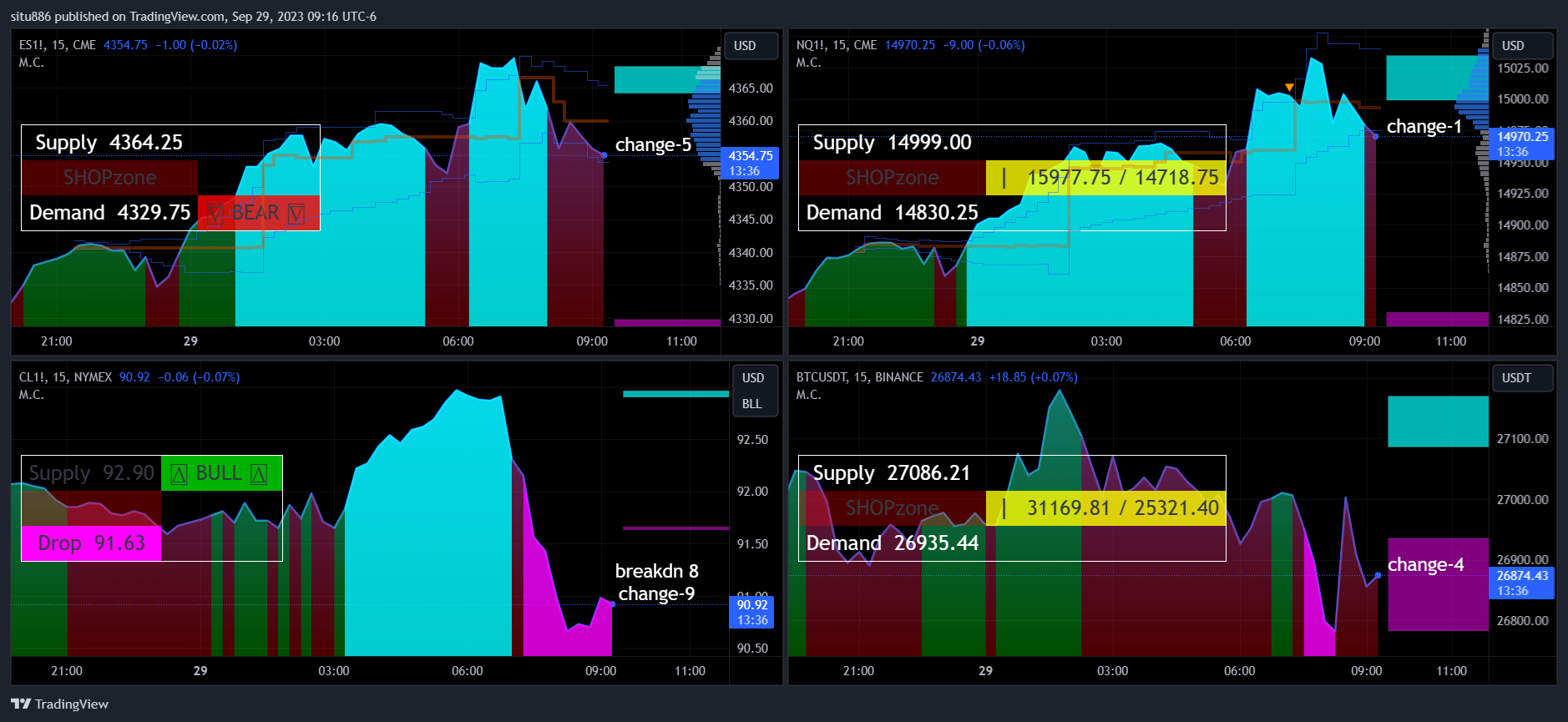Viewport: 1568px width, 722px height.
Task: Click the Supply 27086.21 label
Action: click(891, 473)
